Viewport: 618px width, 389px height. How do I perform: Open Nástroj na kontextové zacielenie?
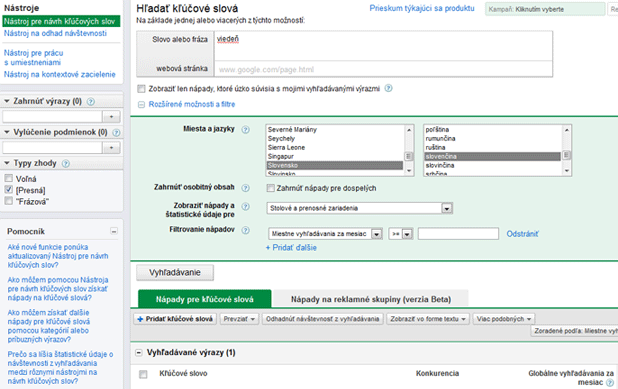click(x=60, y=74)
